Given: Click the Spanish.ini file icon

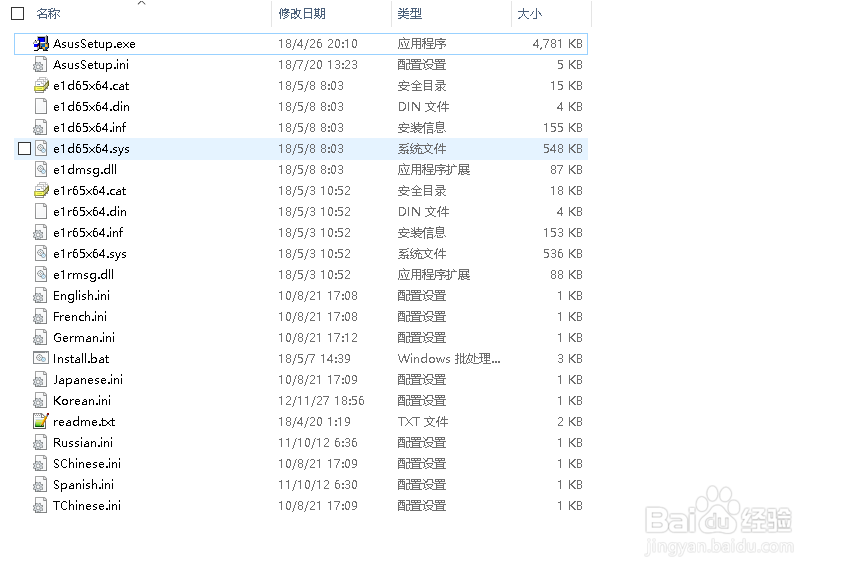Looking at the screenshot, I should [x=40, y=484].
